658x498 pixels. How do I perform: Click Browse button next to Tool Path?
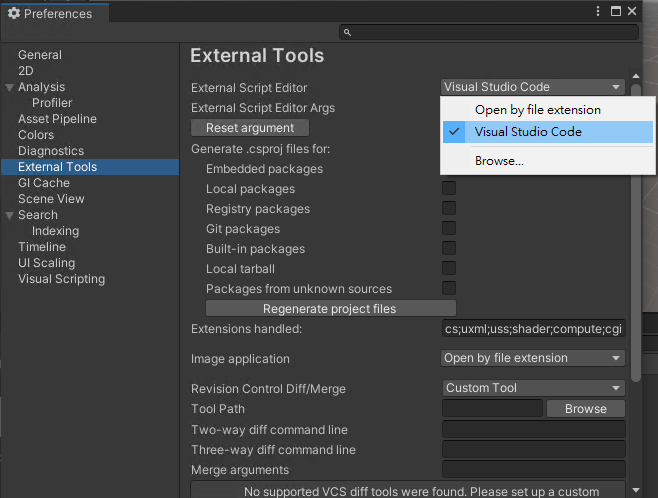(586, 408)
